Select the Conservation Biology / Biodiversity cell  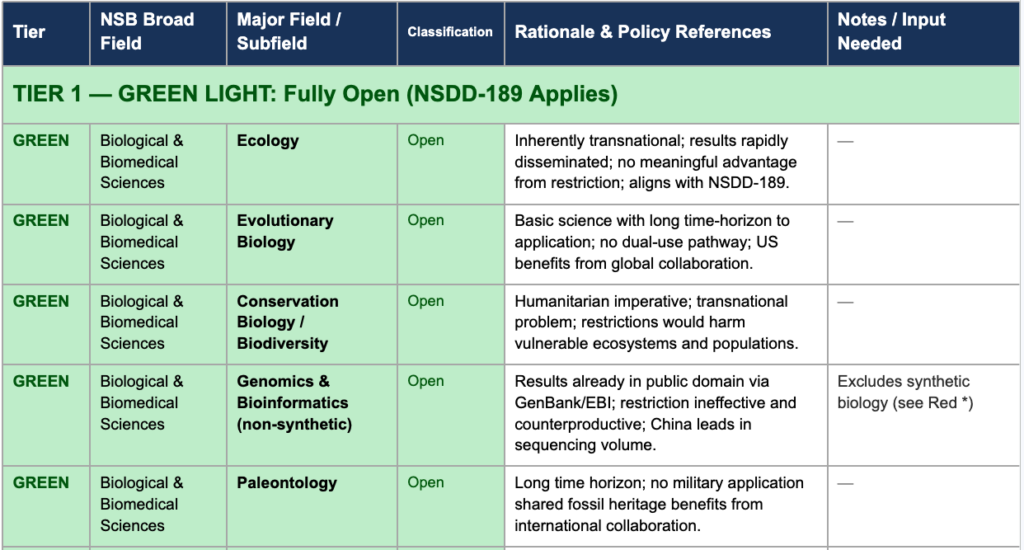tap(287, 322)
